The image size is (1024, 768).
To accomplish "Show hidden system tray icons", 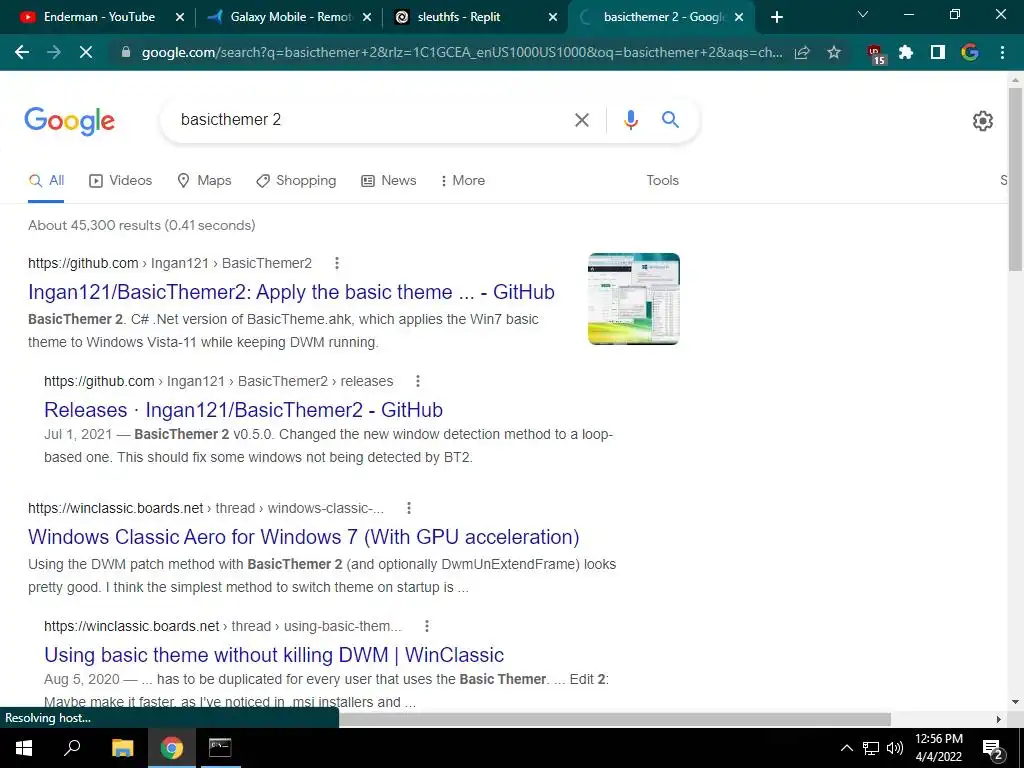I will click(846, 748).
